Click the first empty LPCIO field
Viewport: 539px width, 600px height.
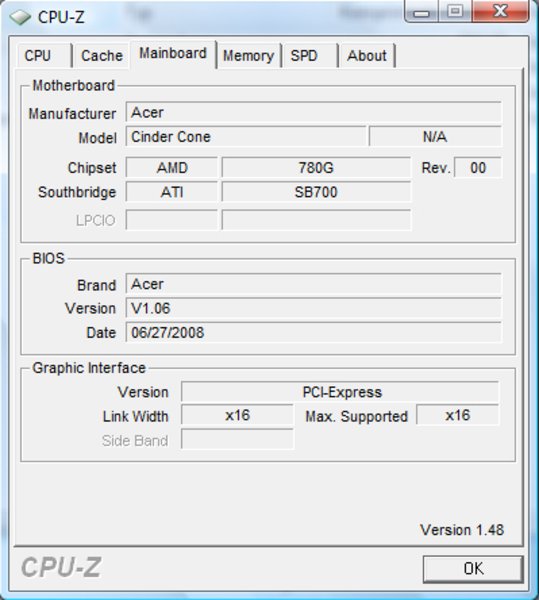(172, 220)
